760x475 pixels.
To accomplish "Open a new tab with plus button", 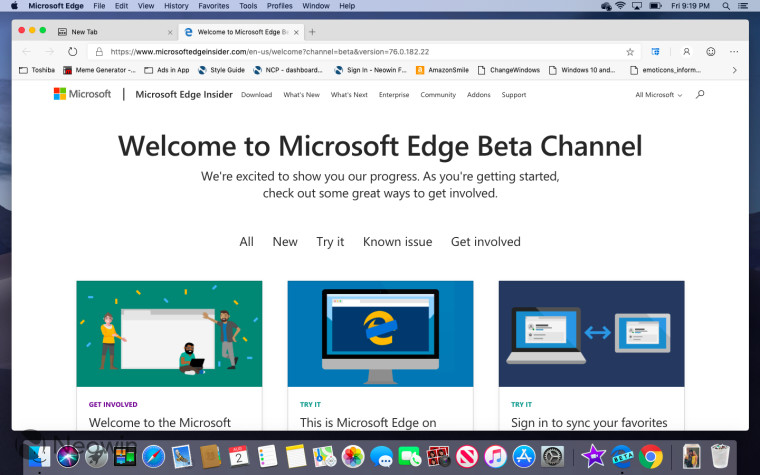I will click(x=312, y=32).
